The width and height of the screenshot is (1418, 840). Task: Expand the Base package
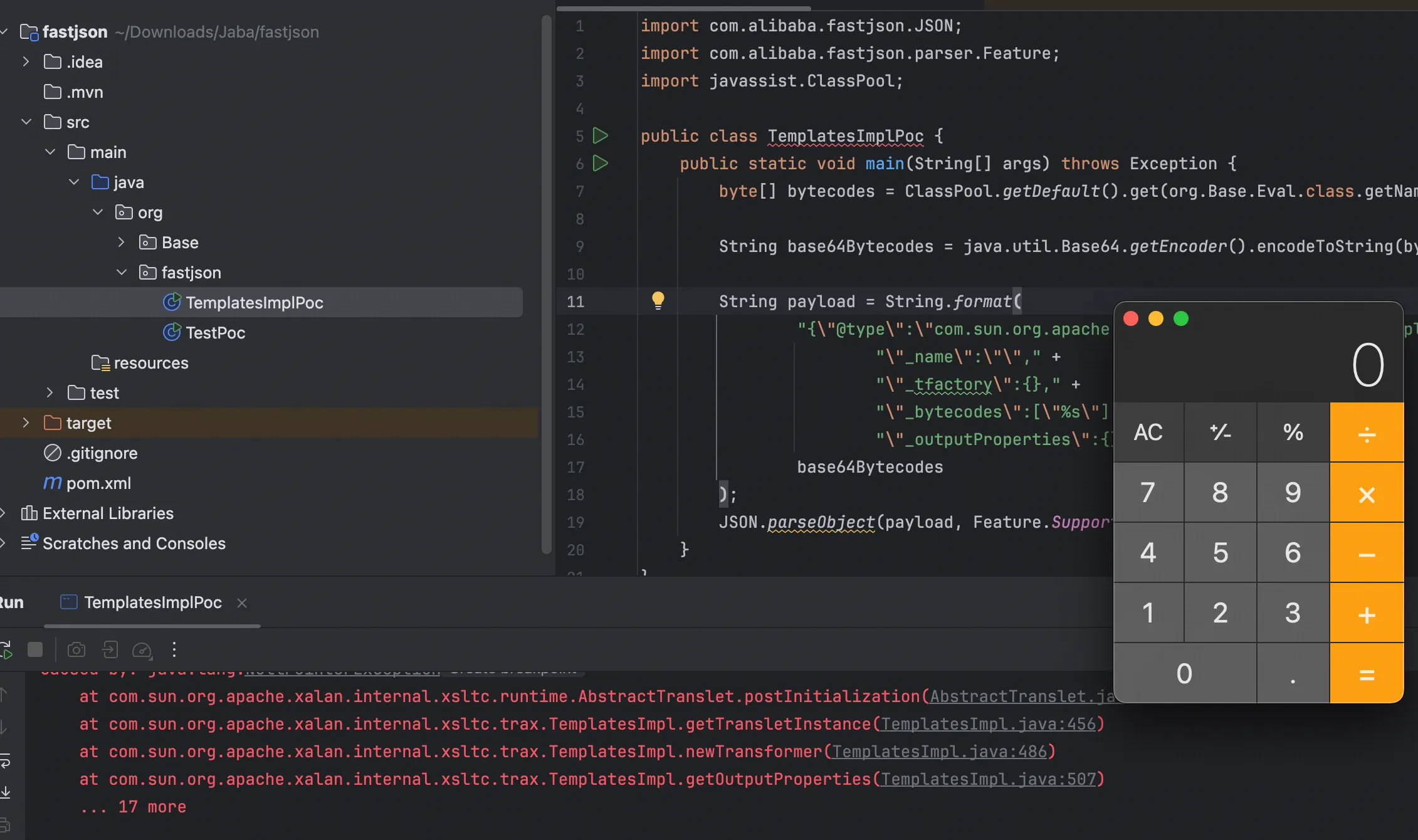click(x=122, y=243)
